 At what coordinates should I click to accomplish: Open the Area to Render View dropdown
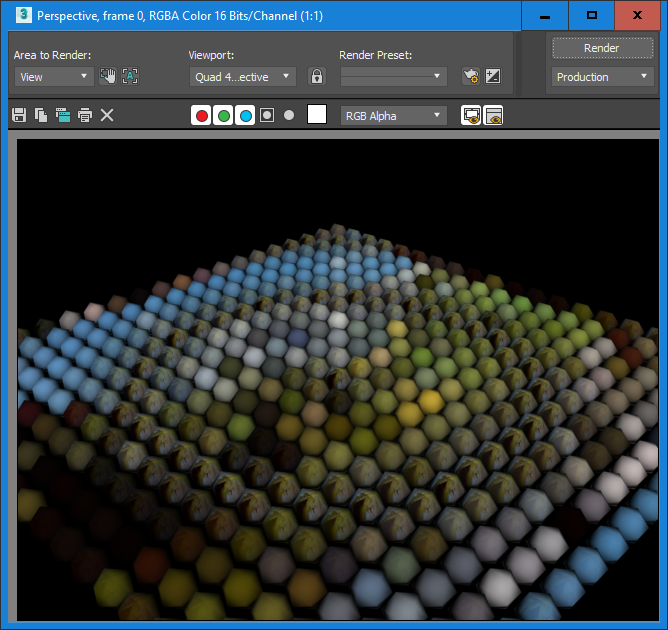54,77
